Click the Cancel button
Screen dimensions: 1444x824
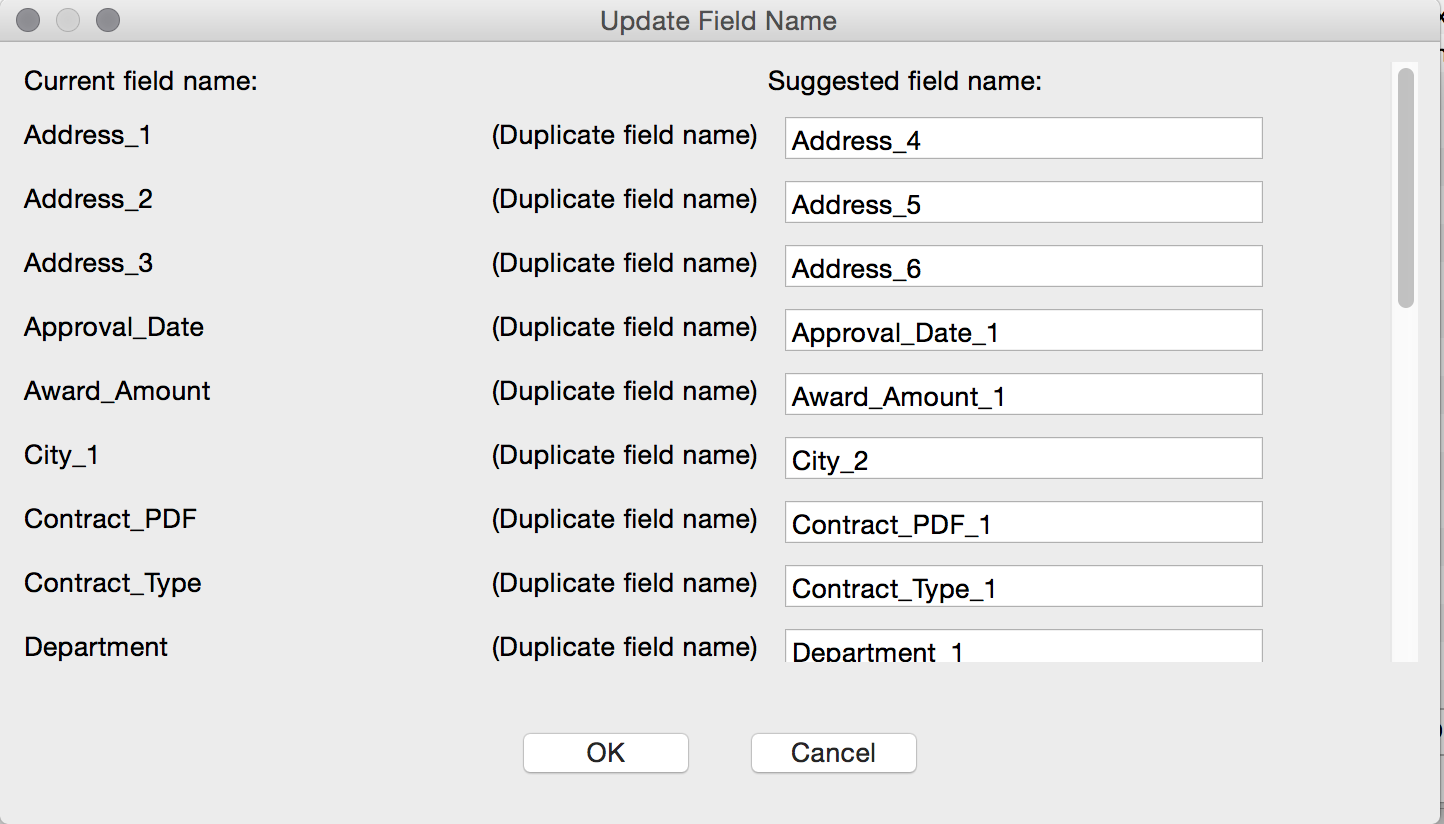833,753
